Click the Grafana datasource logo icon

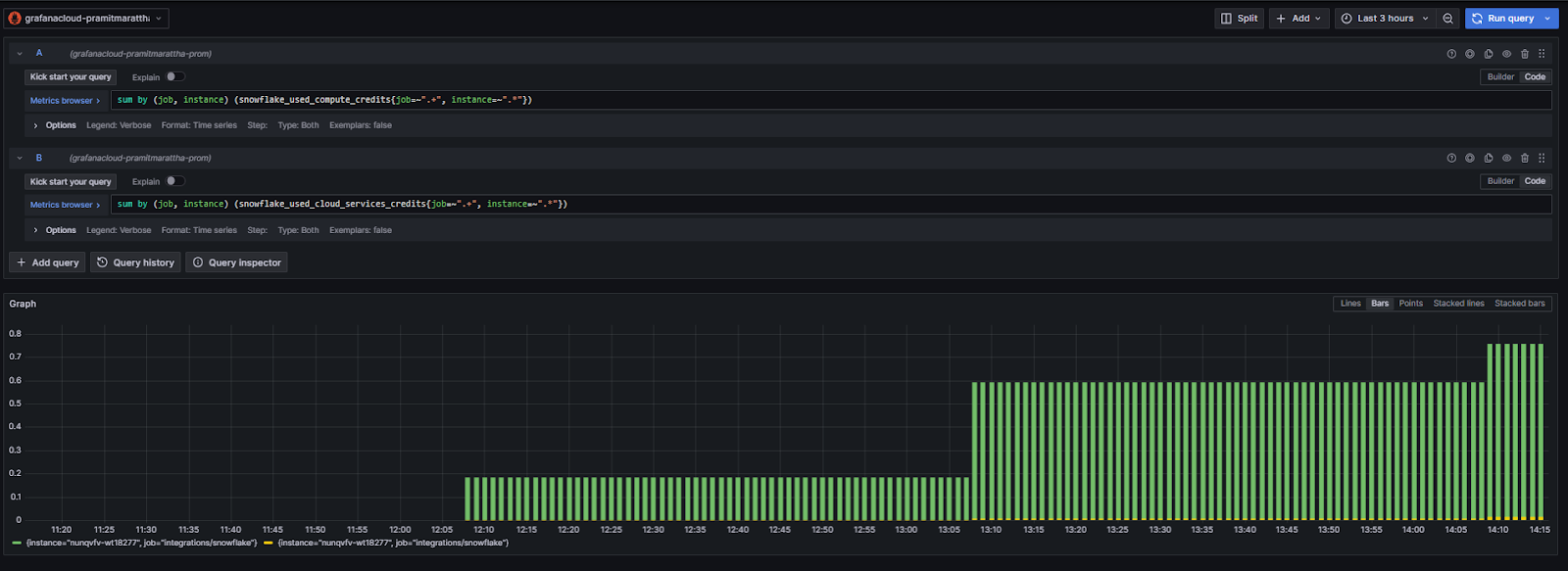15,19
